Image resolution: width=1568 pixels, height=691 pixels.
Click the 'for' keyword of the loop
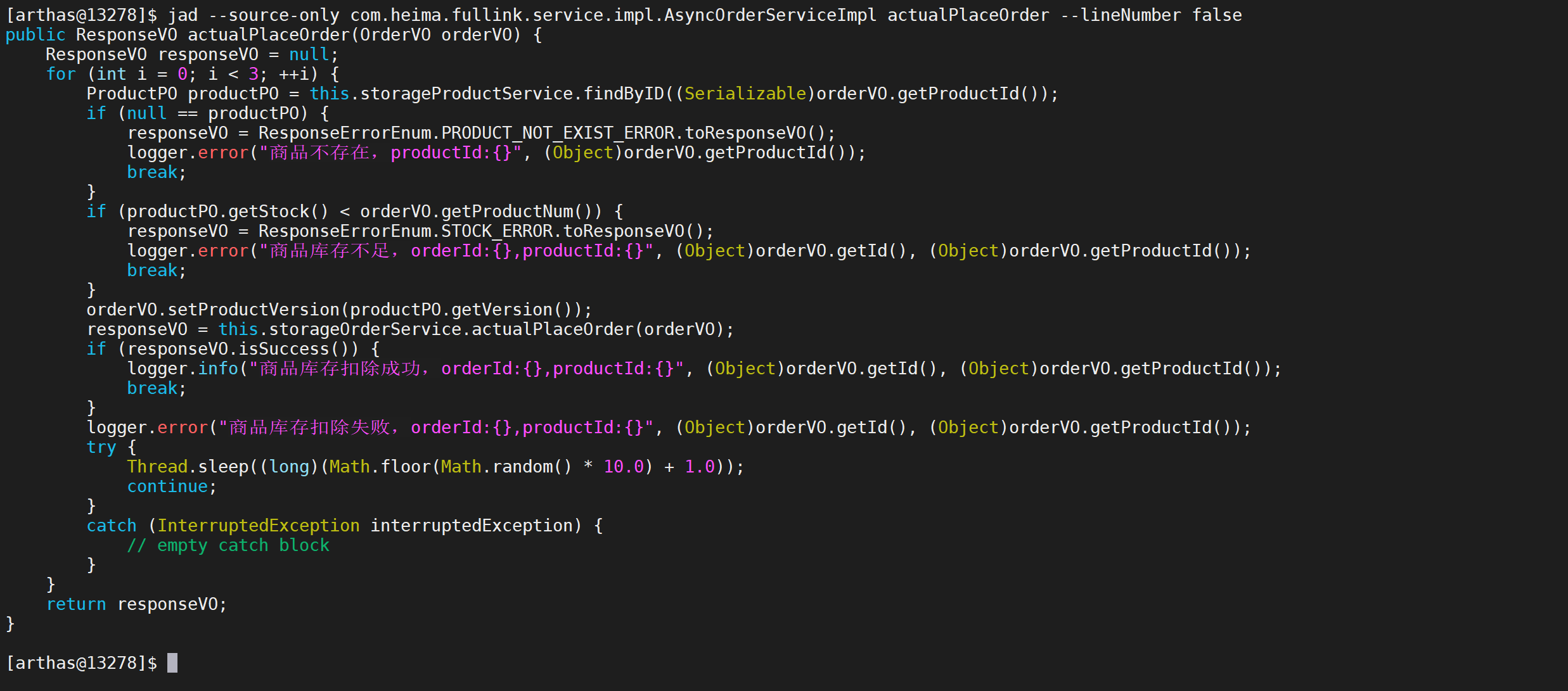[61, 74]
